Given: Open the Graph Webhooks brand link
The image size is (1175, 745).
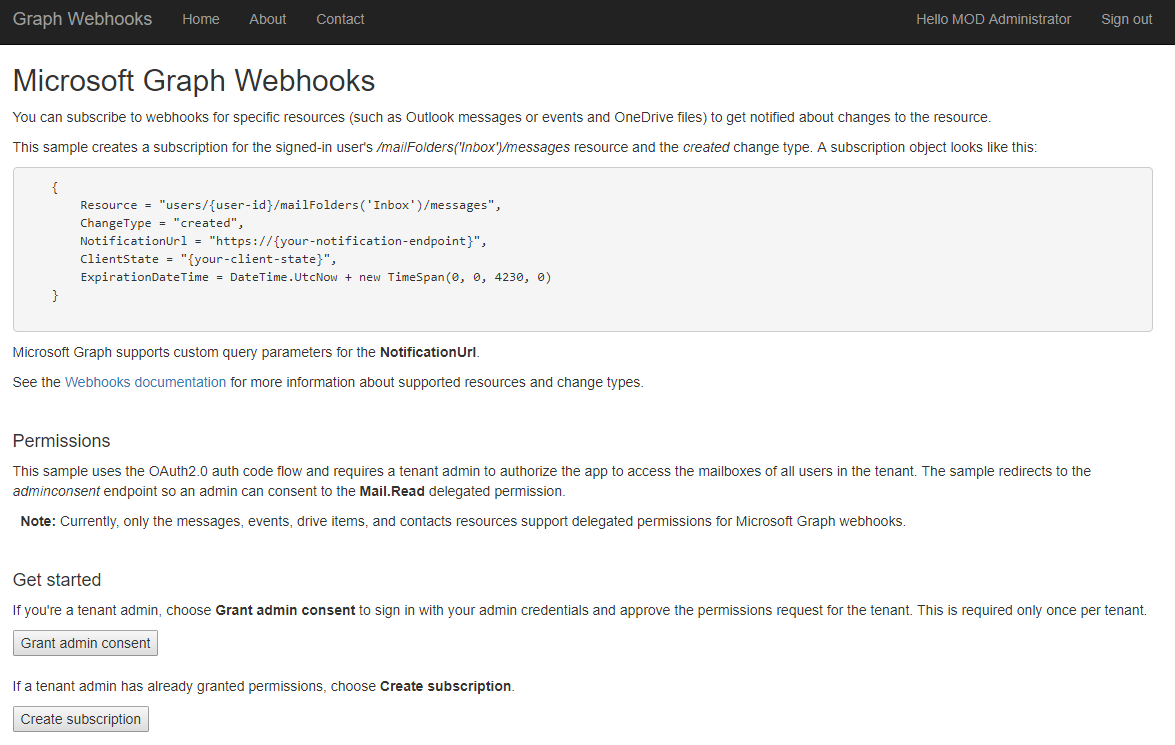Looking at the screenshot, I should (x=82, y=19).
